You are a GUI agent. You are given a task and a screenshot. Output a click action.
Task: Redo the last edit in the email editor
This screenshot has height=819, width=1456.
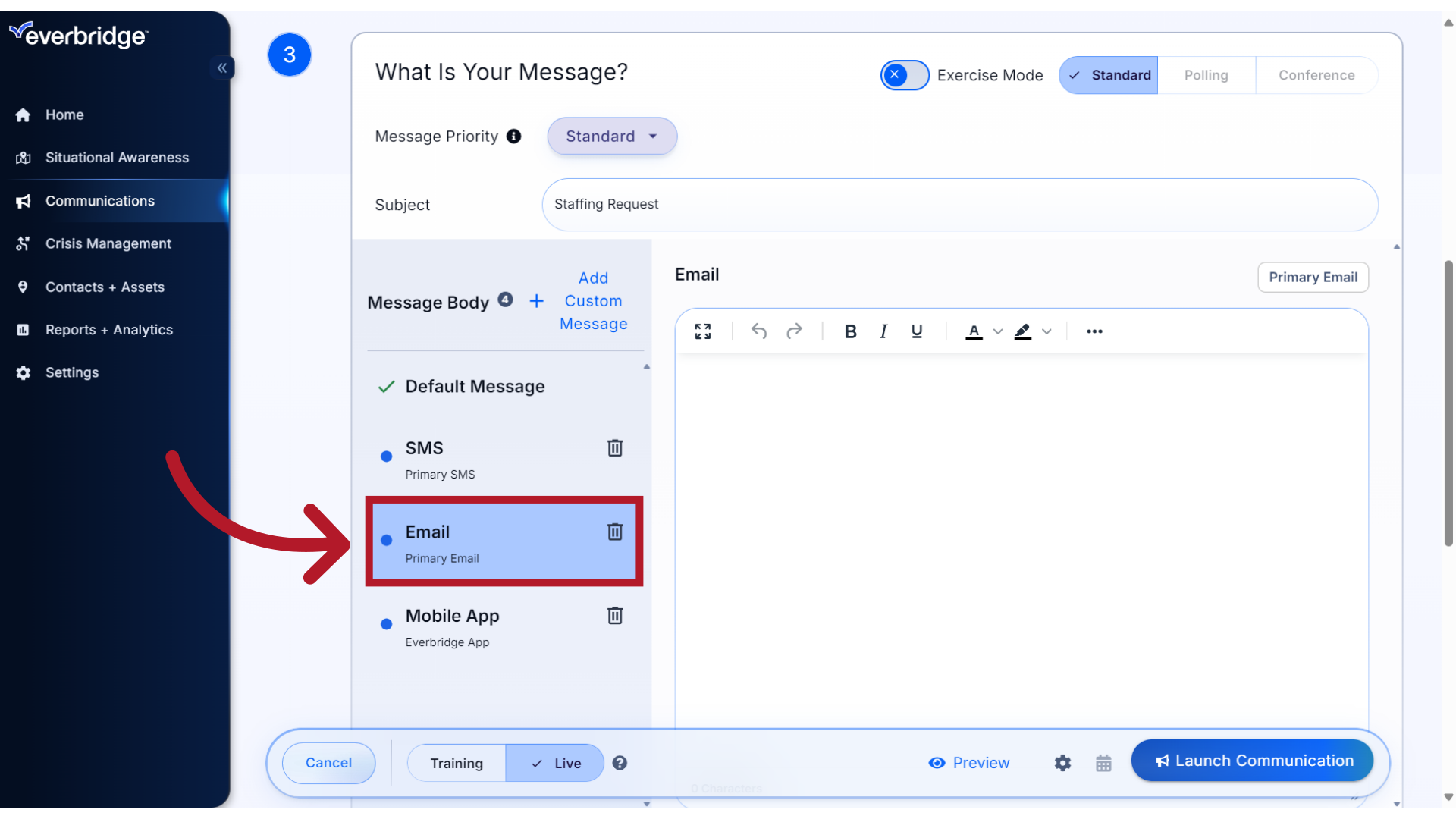794,331
